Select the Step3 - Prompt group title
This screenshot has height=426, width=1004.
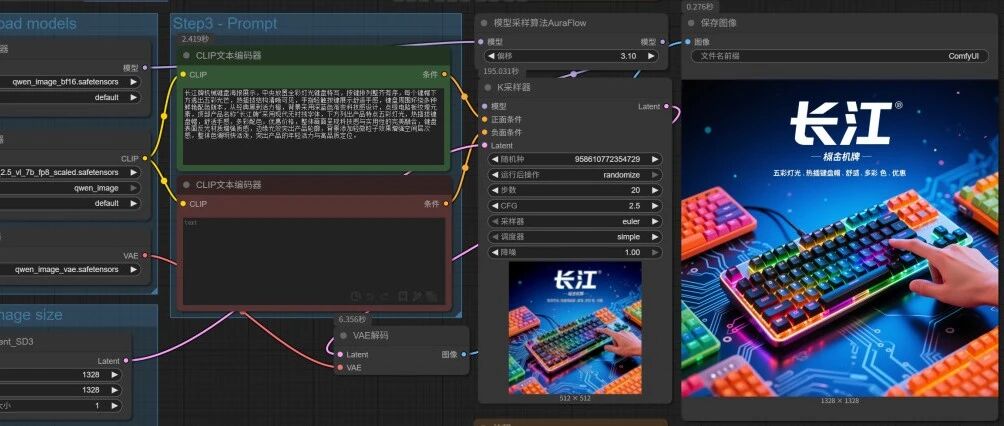[x=225, y=24]
